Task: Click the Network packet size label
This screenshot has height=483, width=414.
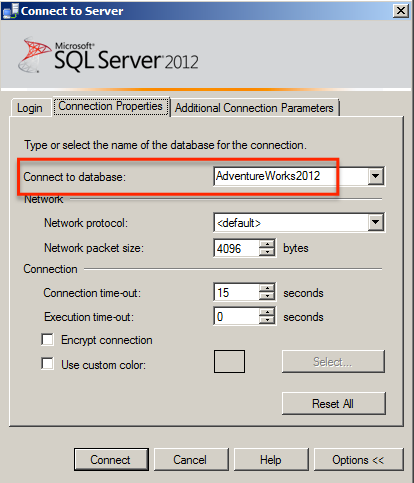Action: point(94,248)
